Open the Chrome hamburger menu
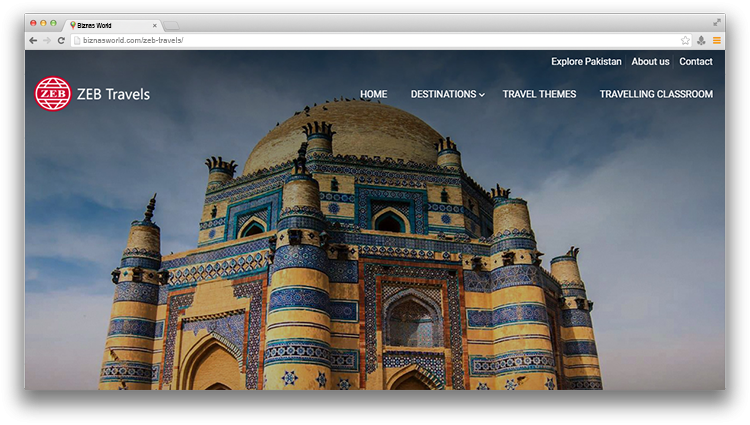This screenshot has height=425, width=750. click(716, 40)
